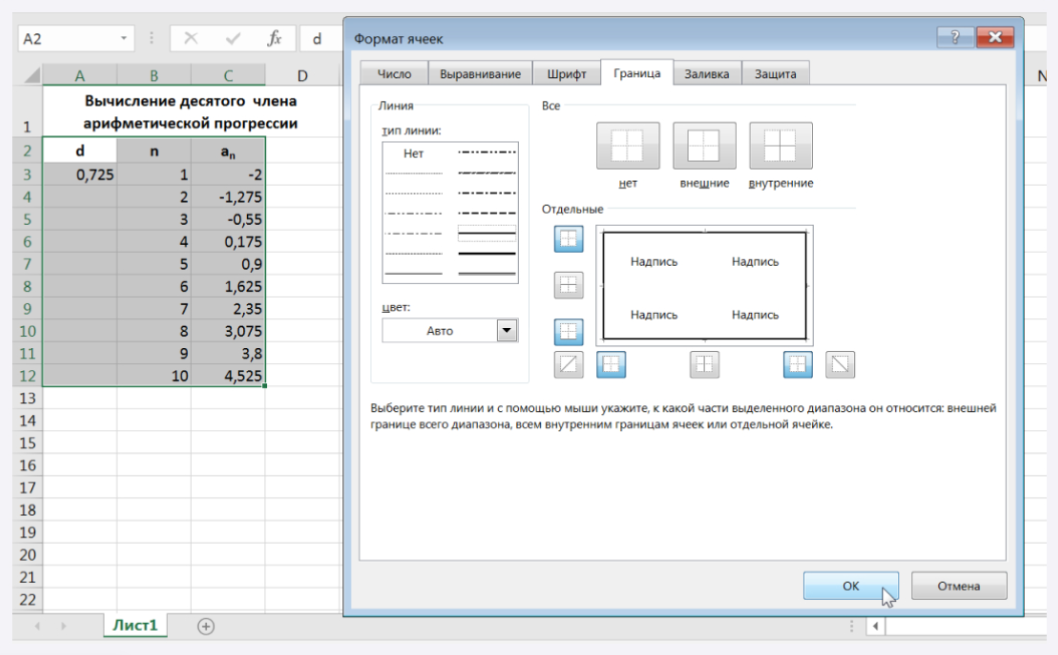Toggle the bottom border button
Viewport: 1058px width, 655px height.
tap(568, 331)
